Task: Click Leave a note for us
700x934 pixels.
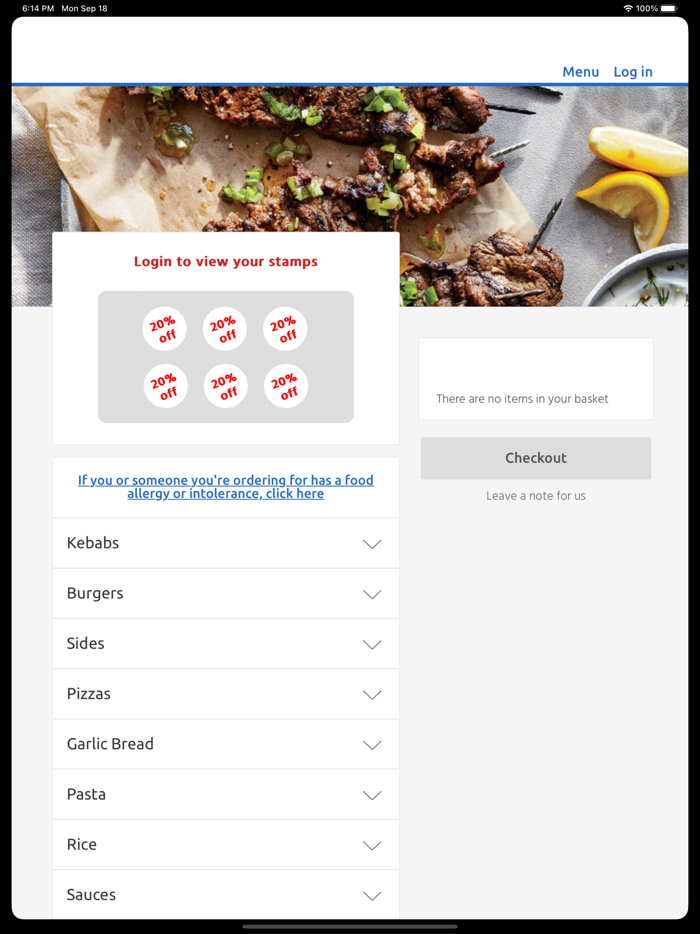Action: [536, 496]
